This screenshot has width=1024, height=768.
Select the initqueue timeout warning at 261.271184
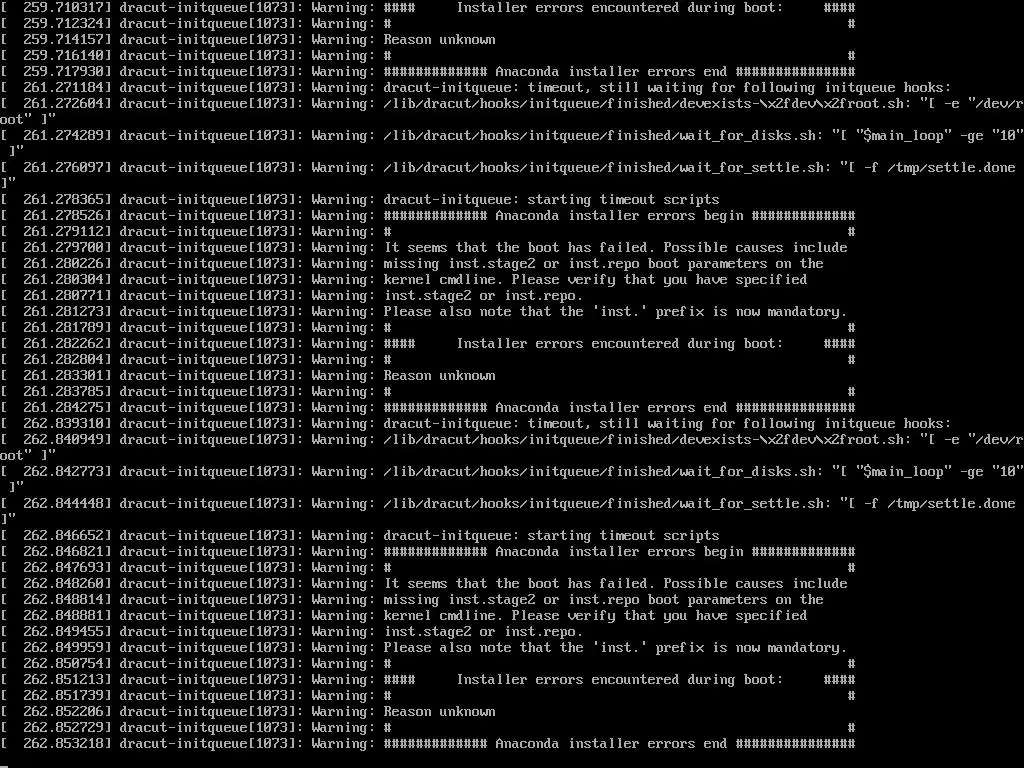(476, 88)
